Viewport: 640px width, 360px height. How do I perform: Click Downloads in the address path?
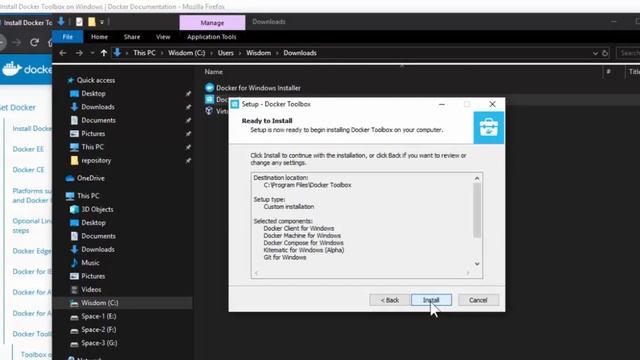pos(300,53)
